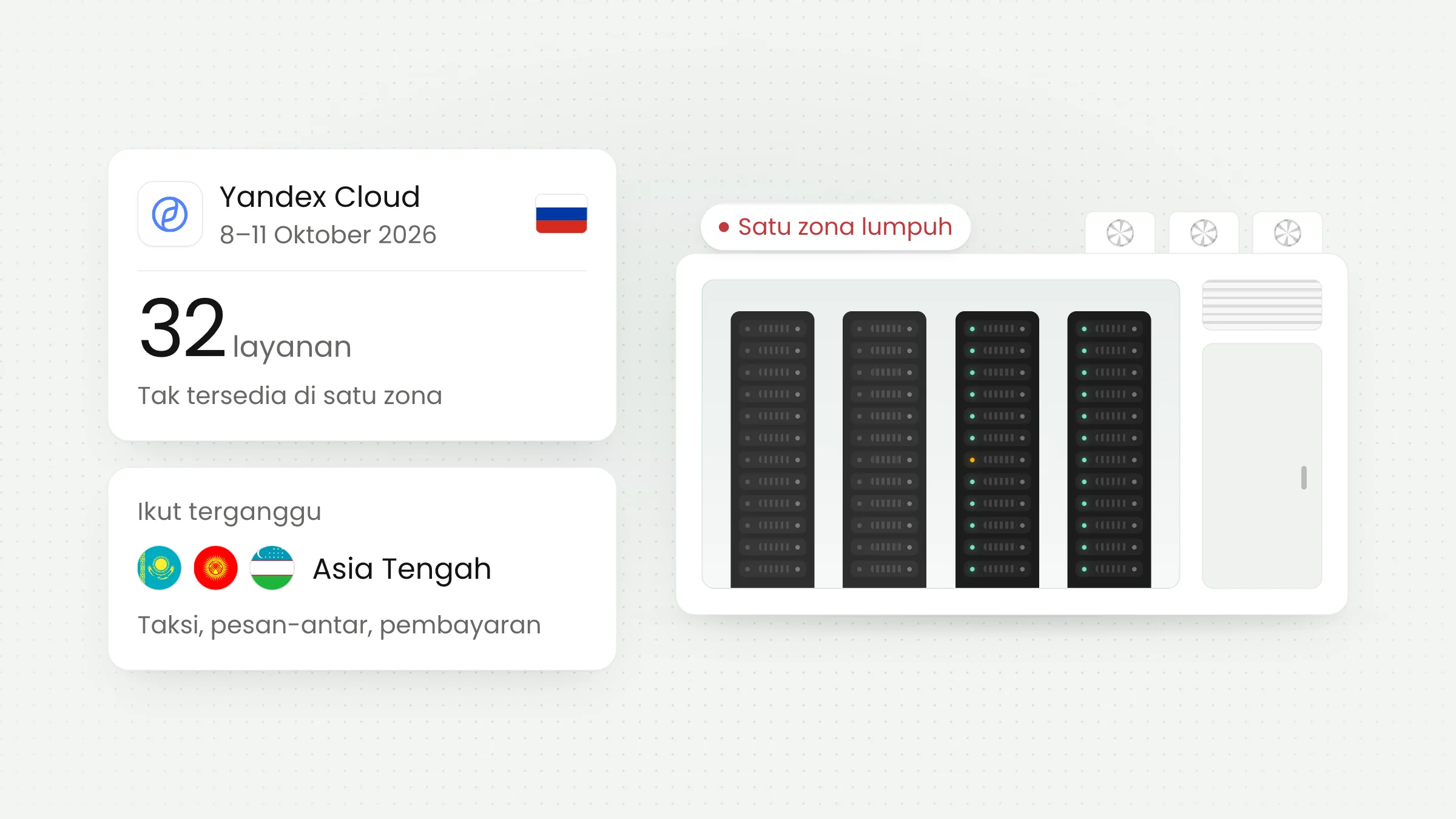Click the Kazakhstan flag icon
The height and width of the screenshot is (819, 1456).
point(160,568)
